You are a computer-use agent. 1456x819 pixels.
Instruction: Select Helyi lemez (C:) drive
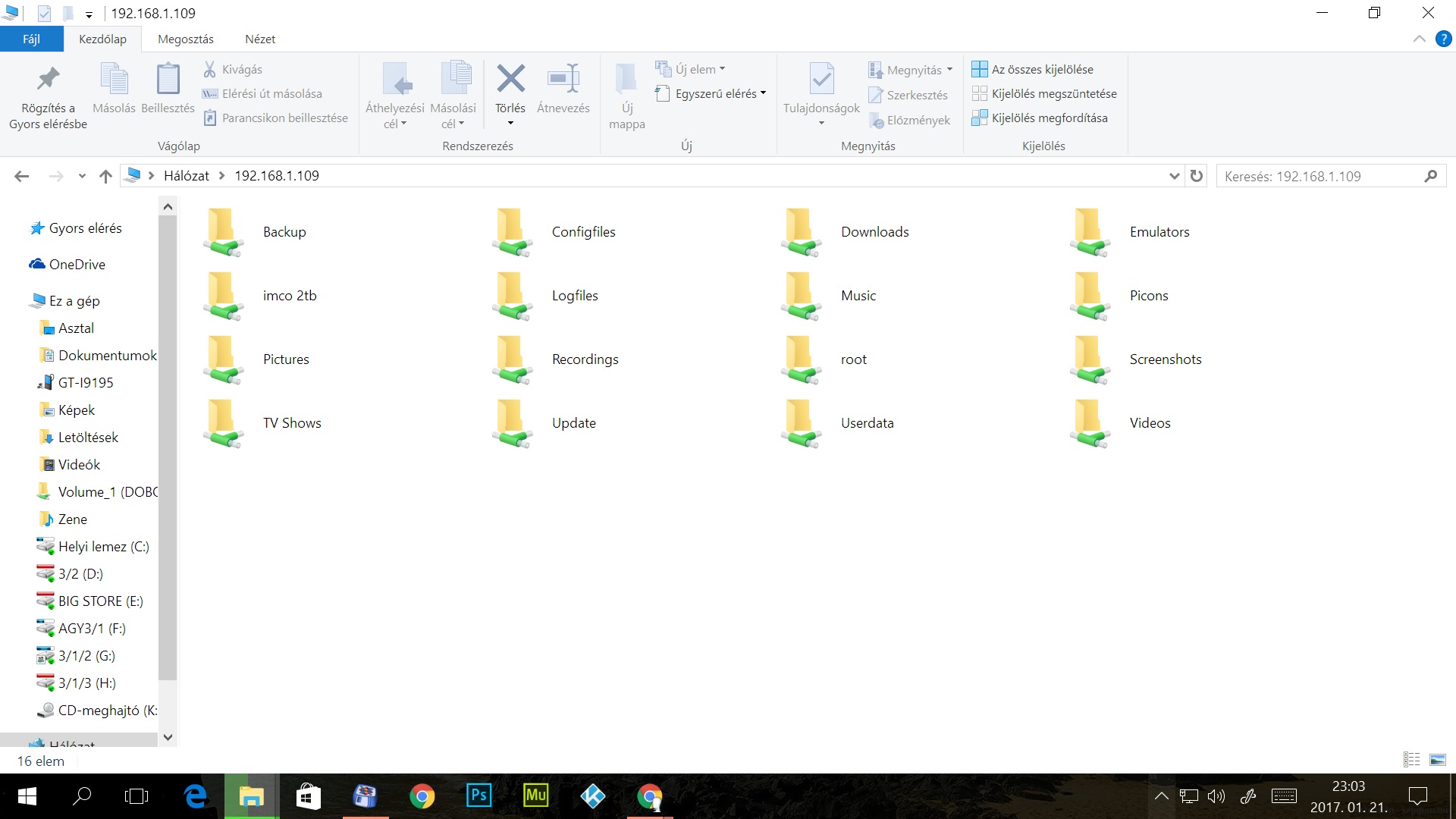tap(93, 546)
